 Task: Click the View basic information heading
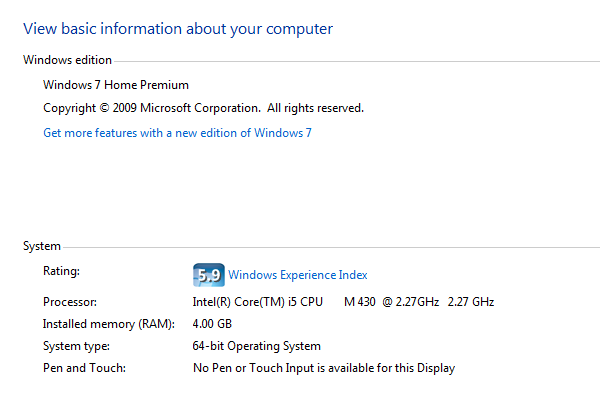coord(178,29)
